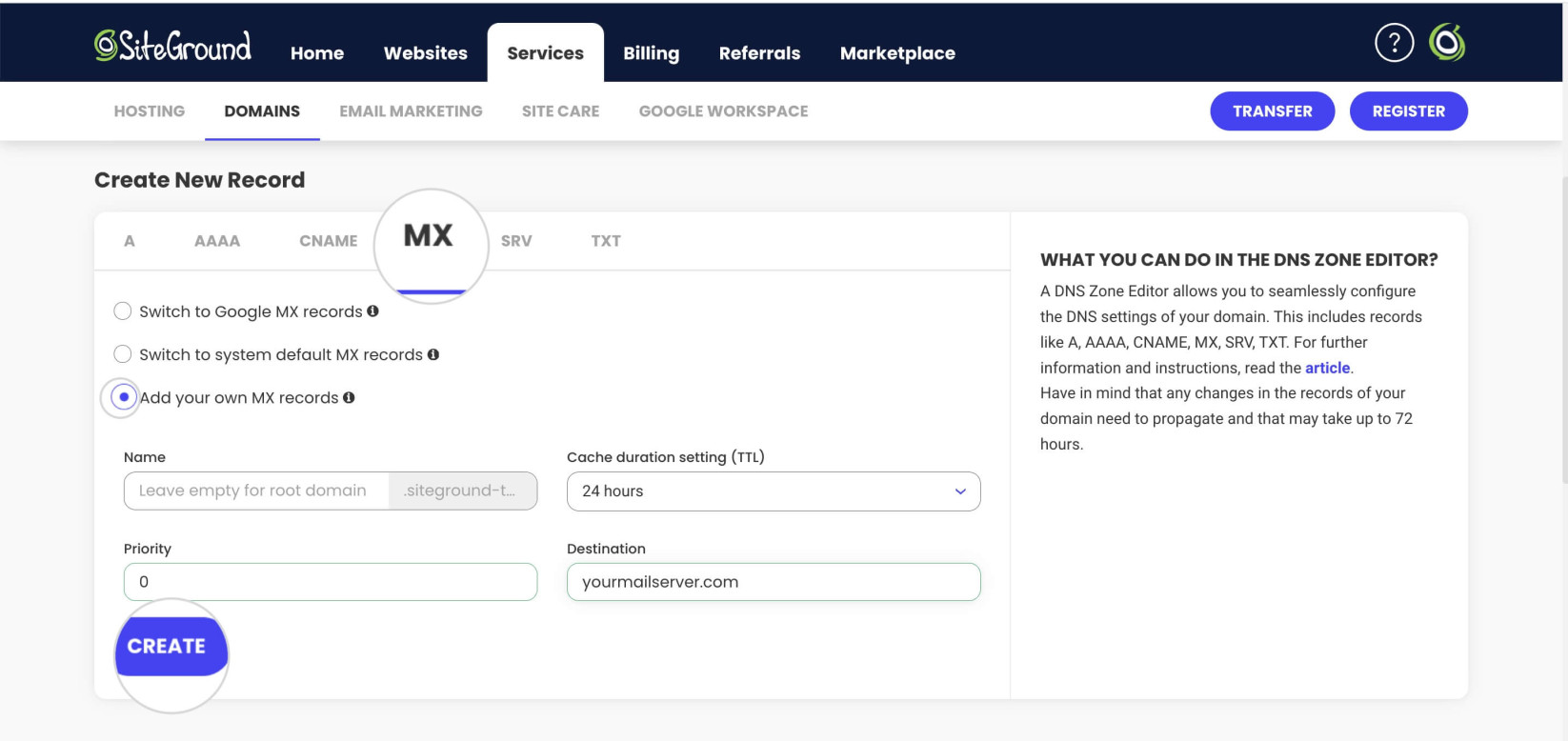Switch to the GOOGLE WORKSPACE sub-tab
Screen dimensions: 1568x741
coord(724,111)
